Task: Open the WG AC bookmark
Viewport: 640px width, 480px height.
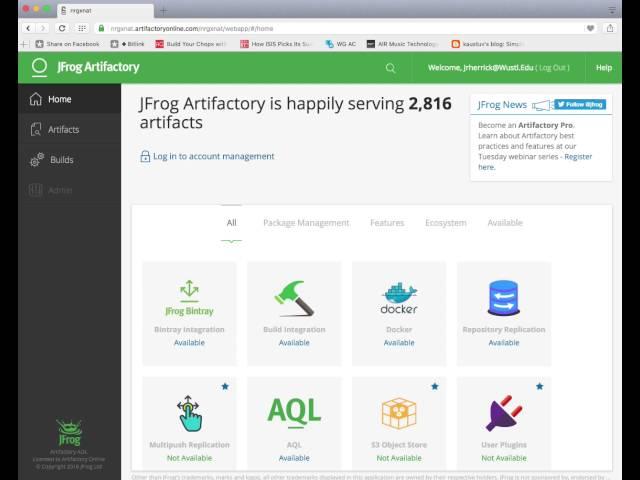Action: click(x=341, y=44)
